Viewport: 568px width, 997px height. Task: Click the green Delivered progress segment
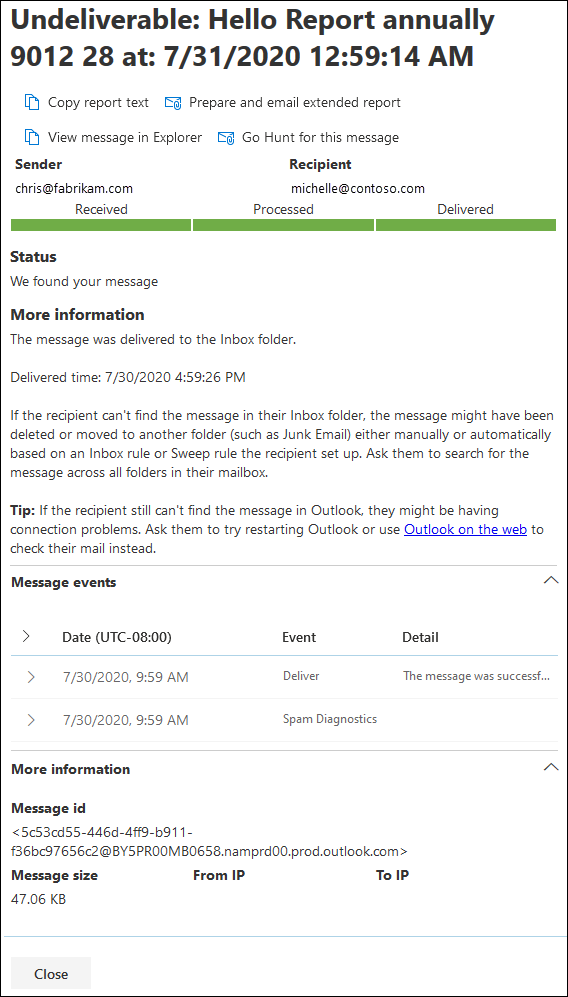(x=466, y=225)
